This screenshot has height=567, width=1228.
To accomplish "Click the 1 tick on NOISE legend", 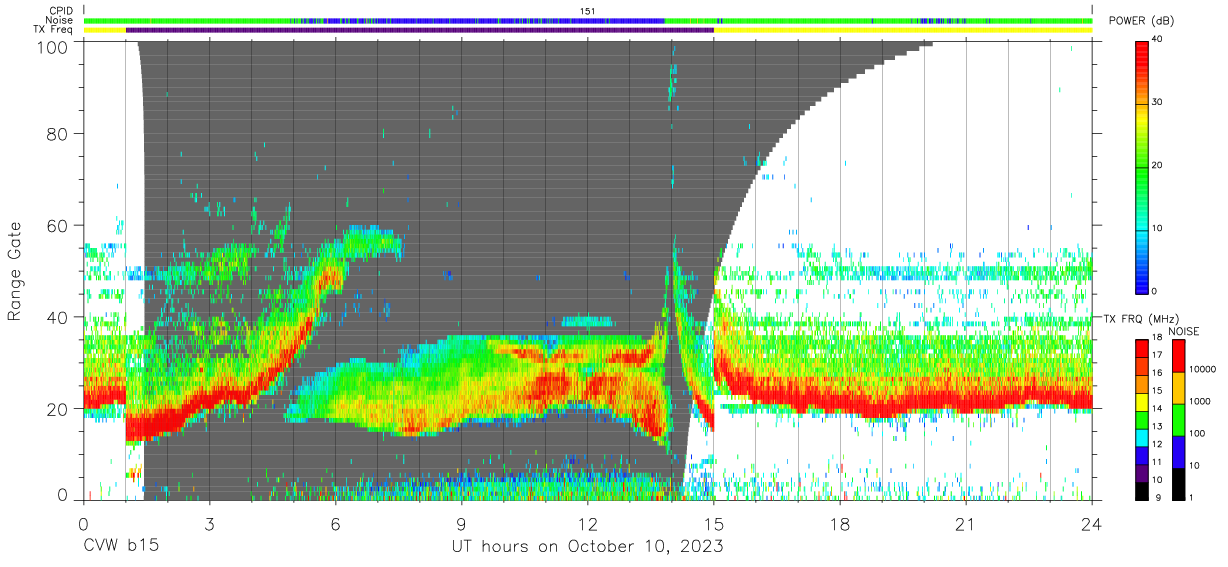I will (x=1193, y=497).
